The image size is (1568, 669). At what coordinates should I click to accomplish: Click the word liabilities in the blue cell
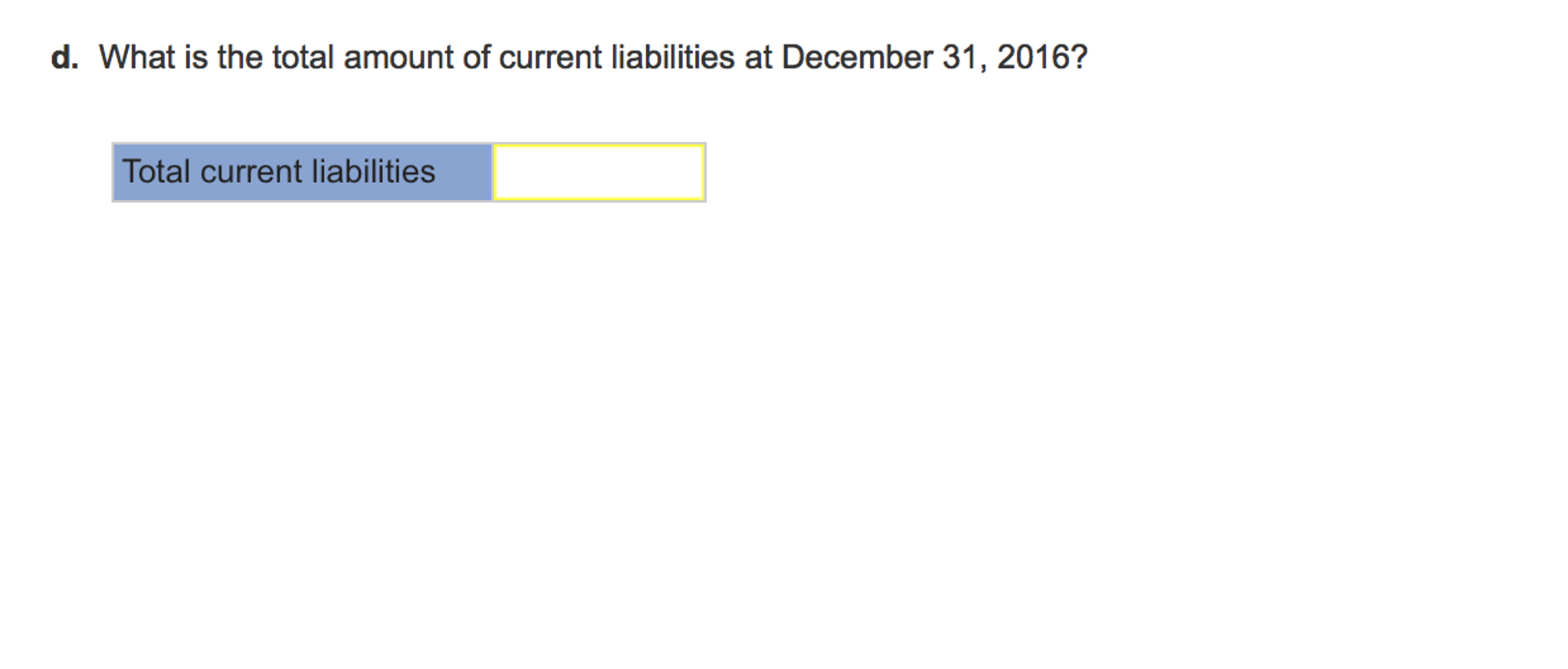[373, 172]
